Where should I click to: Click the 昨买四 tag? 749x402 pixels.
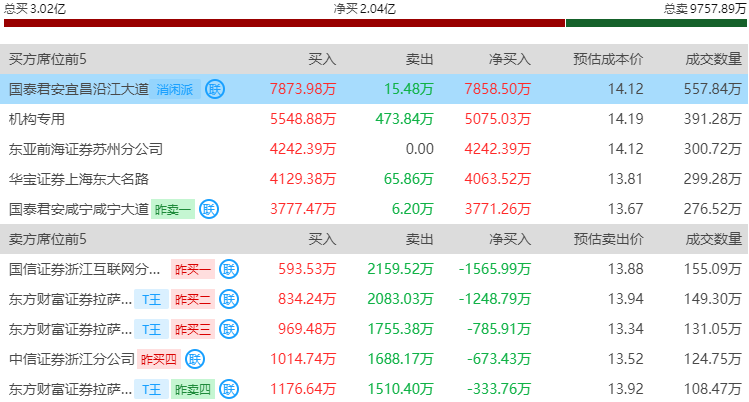tap(159, 360)
